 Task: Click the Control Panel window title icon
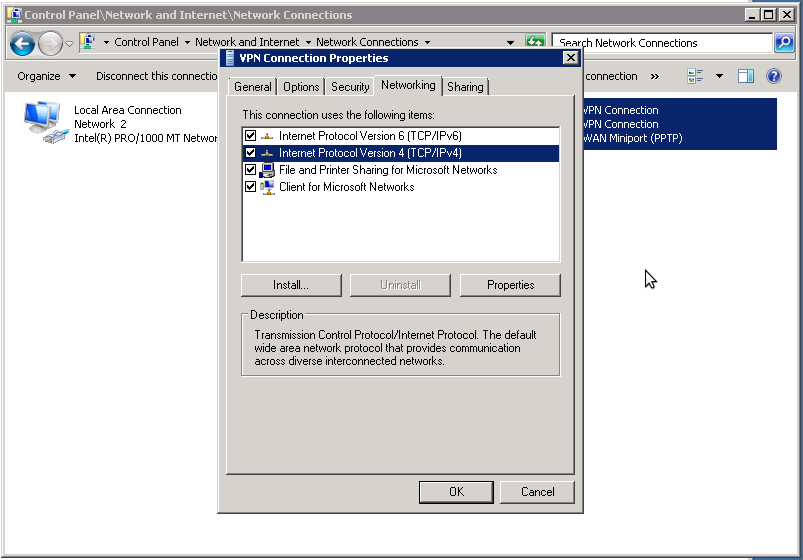[14, 14]
